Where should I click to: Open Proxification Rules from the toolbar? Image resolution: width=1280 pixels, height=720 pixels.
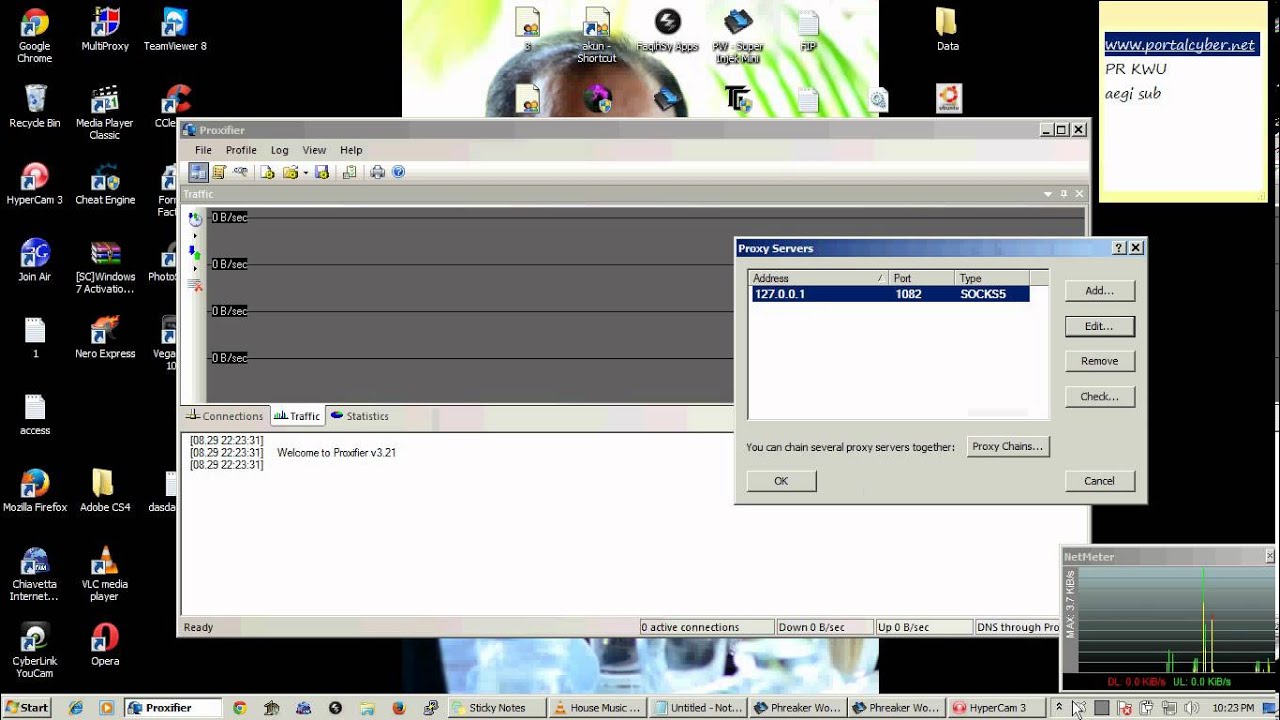(219, 172)
